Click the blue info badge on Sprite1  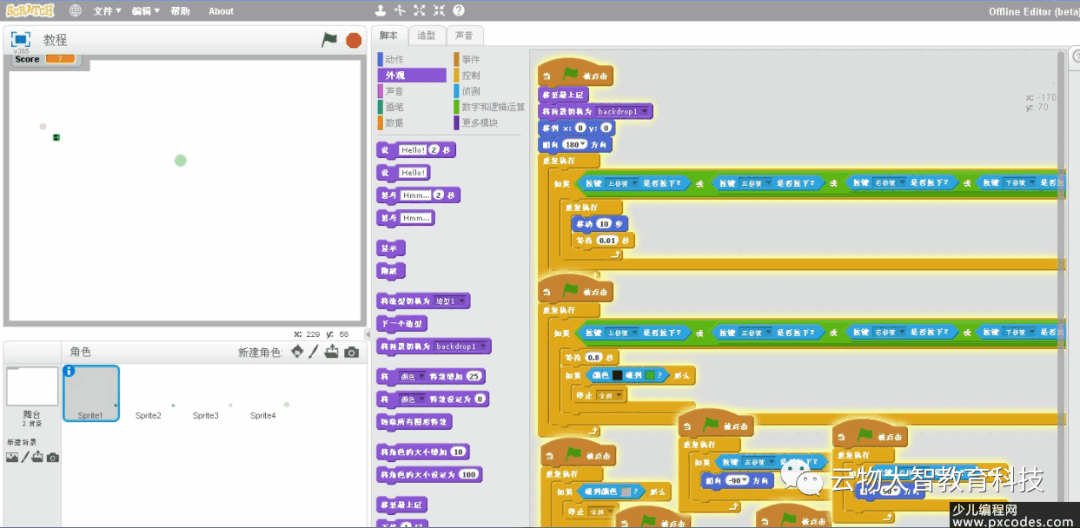[69, 371]
